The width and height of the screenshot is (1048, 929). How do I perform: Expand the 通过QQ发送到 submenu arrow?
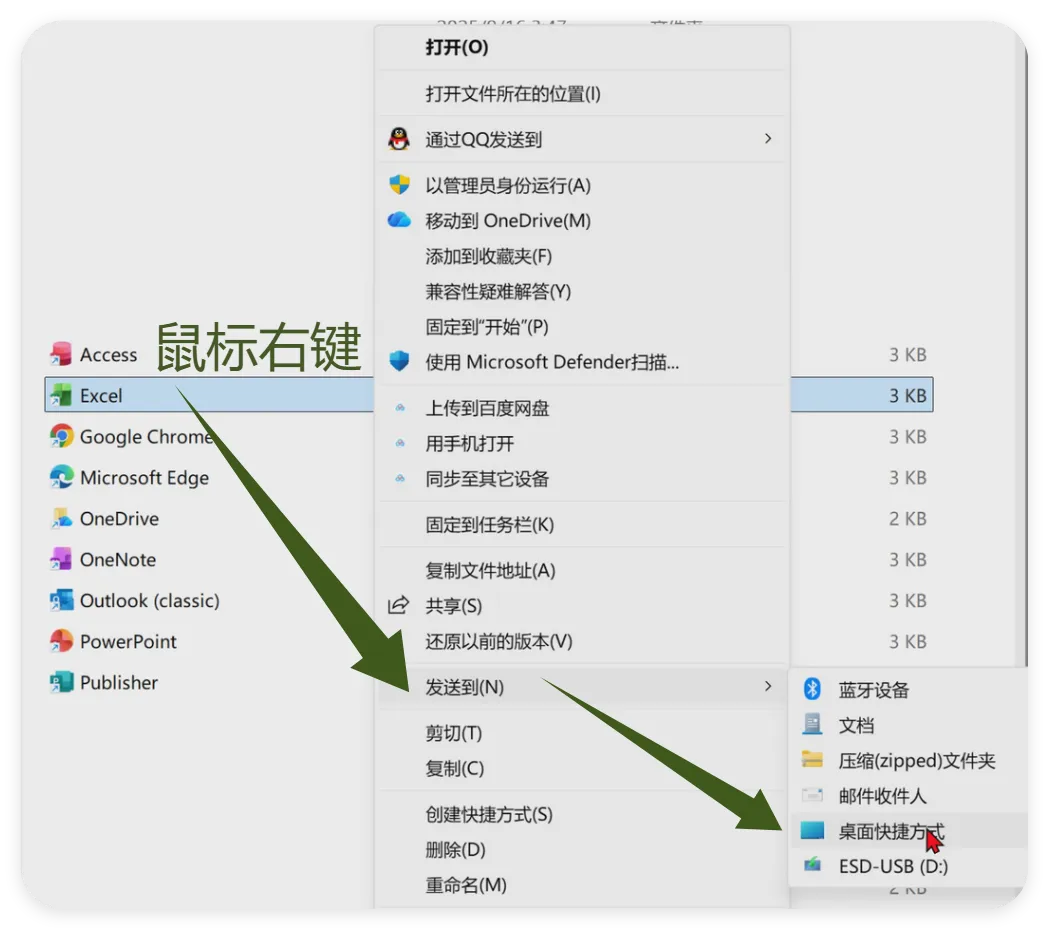[x=767, y=138]
